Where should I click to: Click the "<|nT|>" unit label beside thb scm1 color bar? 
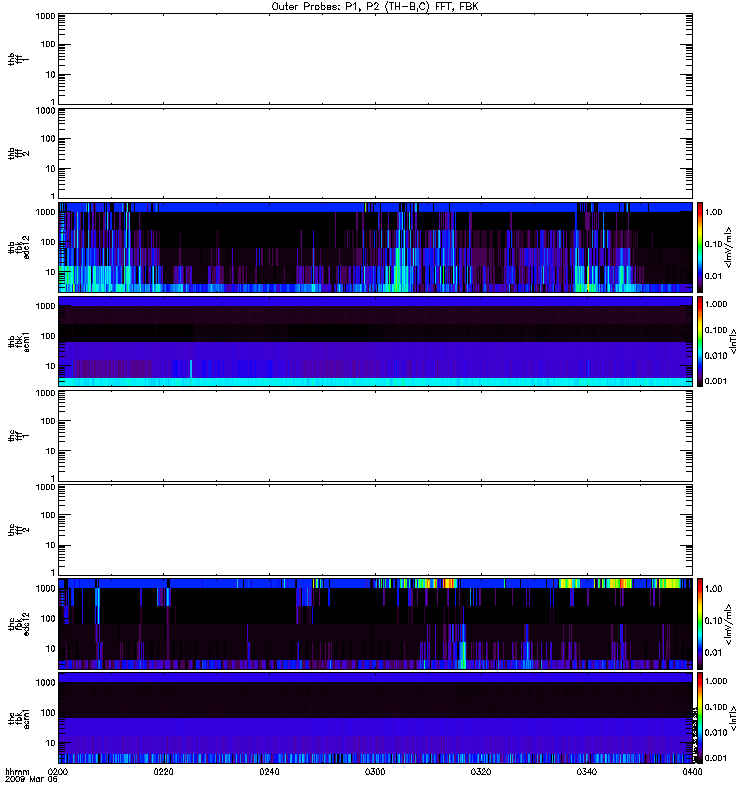(x=733, y=341)
